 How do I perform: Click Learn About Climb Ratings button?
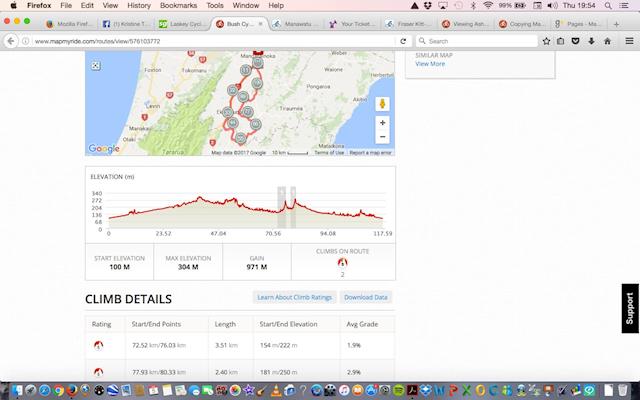[293, 297]
